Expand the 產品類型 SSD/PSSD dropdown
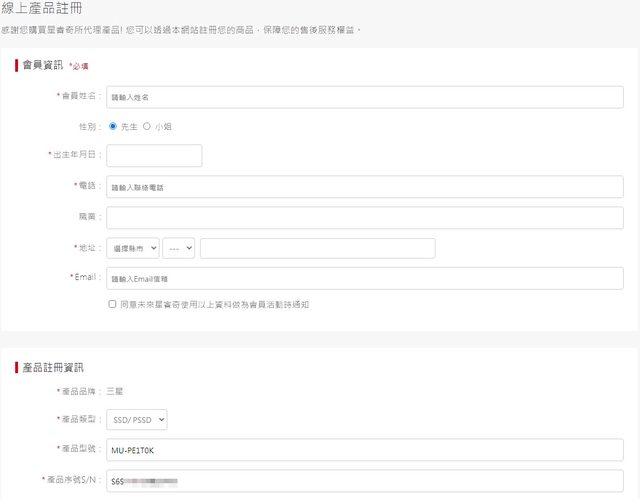This screenshot has width=640, height=499. pos(136,421)
